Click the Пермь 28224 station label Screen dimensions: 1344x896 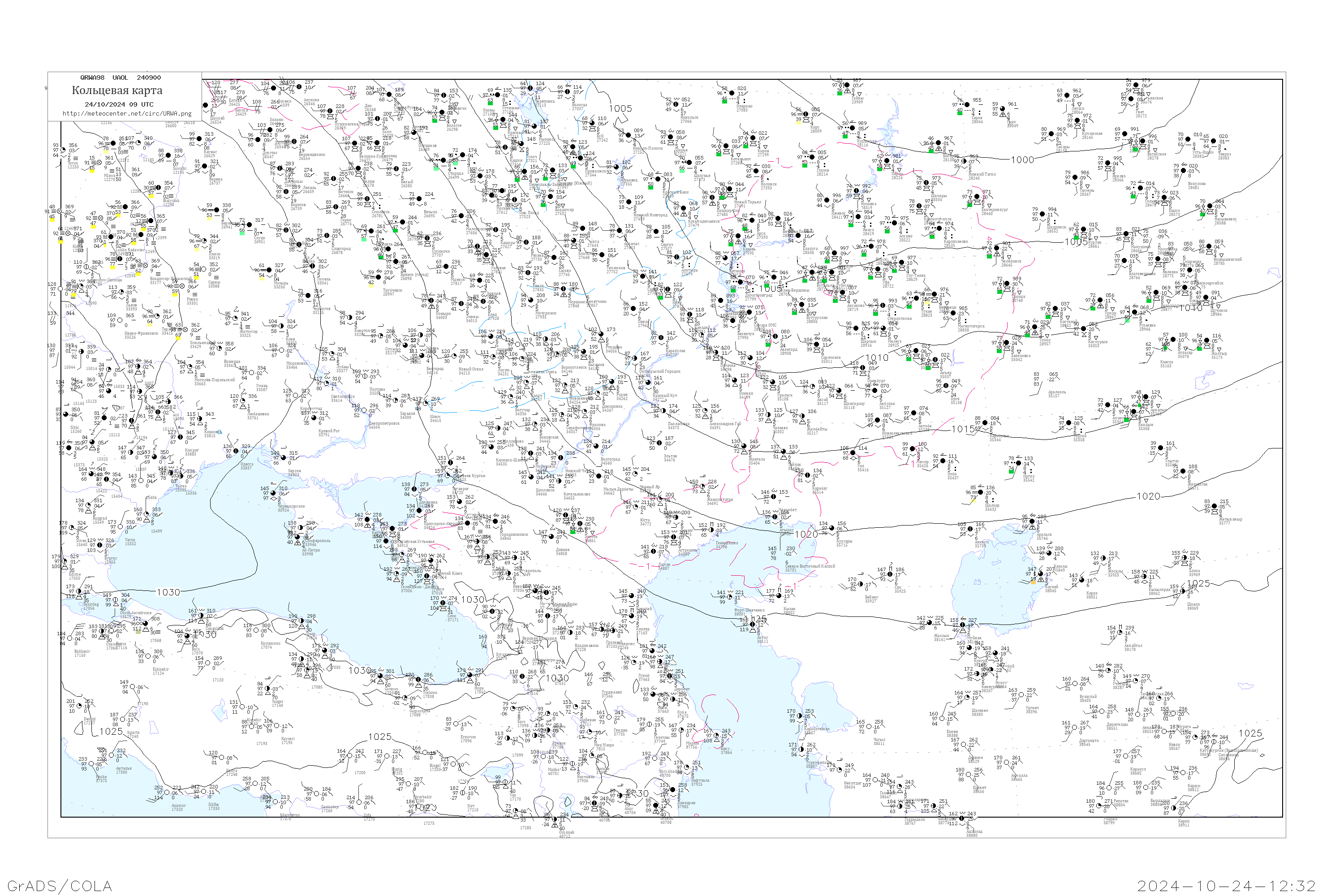[x=897, y=176]
